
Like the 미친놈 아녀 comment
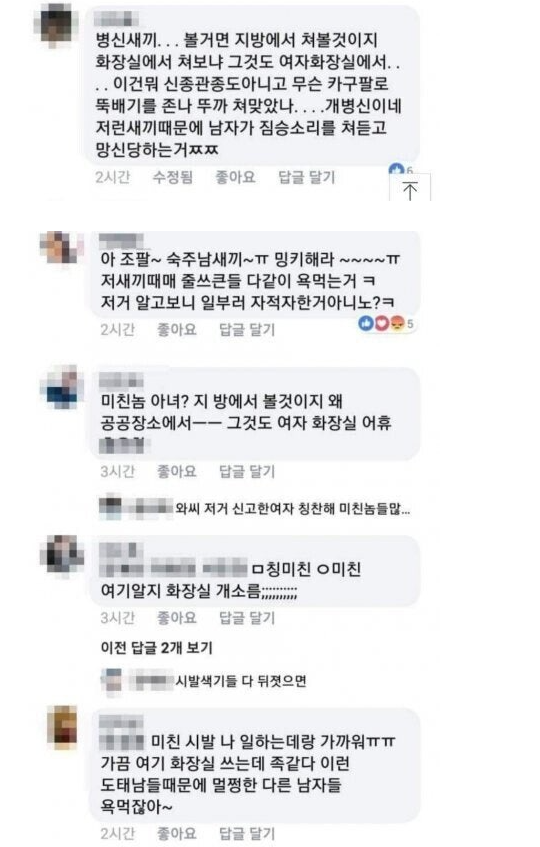click(x=177, y=471)
